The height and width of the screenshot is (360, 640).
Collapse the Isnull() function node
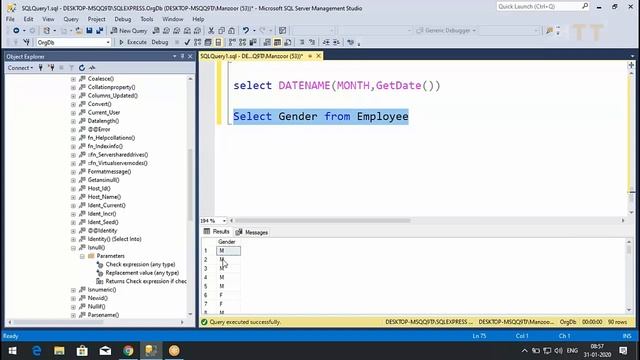[73, 248]
